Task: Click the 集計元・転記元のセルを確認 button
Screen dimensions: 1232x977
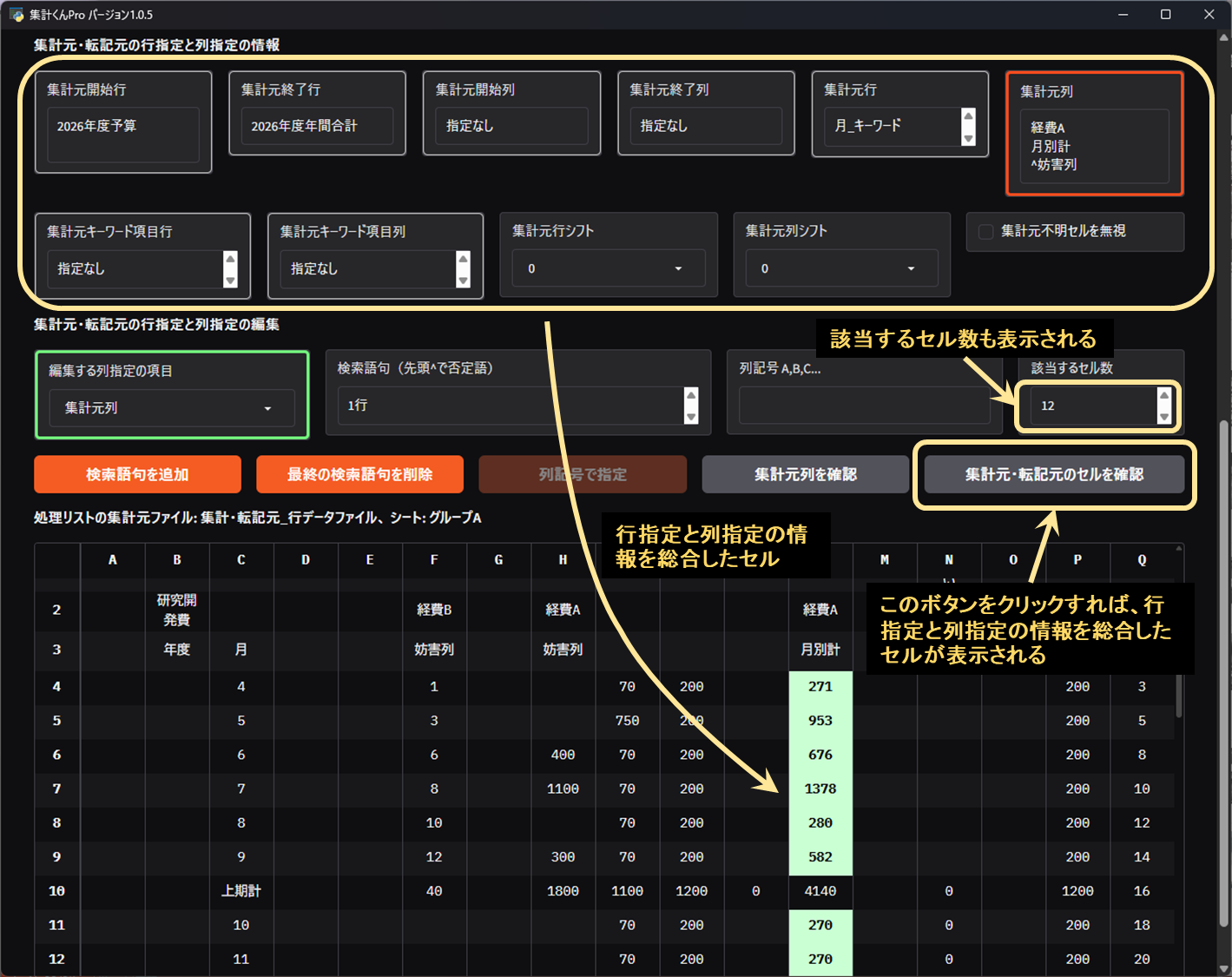Action: click(1054, 474)
